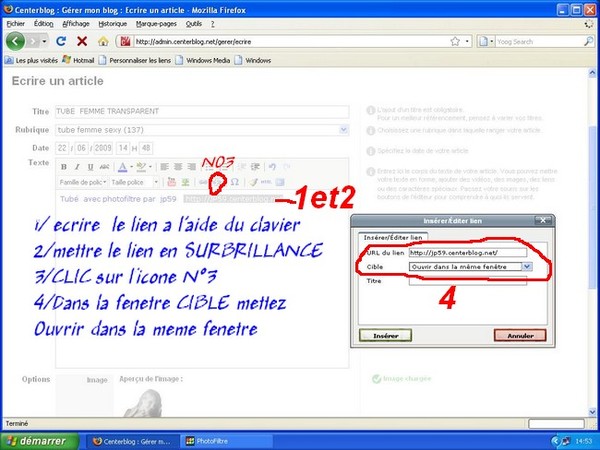Open the Affichage menu

click(x=76, y=24)
